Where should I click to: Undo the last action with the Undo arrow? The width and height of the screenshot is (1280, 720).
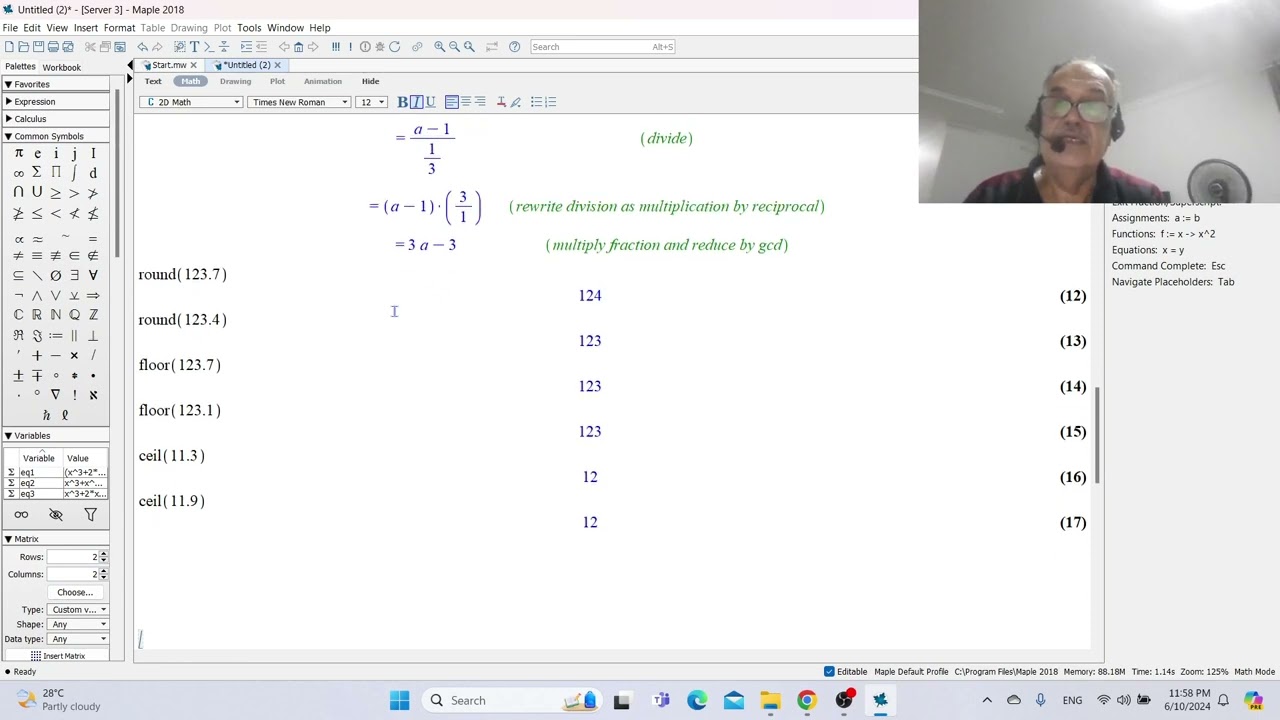point(142,46)
